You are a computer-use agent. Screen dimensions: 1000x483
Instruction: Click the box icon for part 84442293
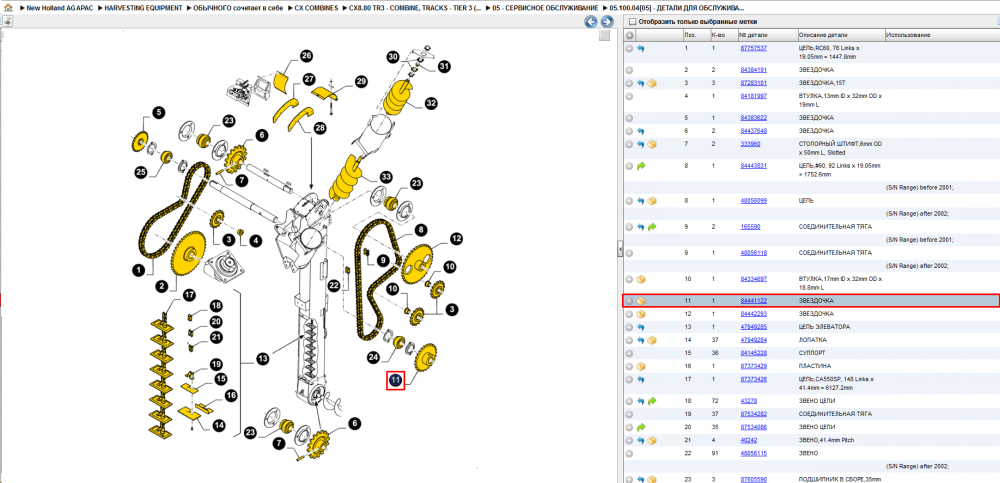tap(641, 314)
